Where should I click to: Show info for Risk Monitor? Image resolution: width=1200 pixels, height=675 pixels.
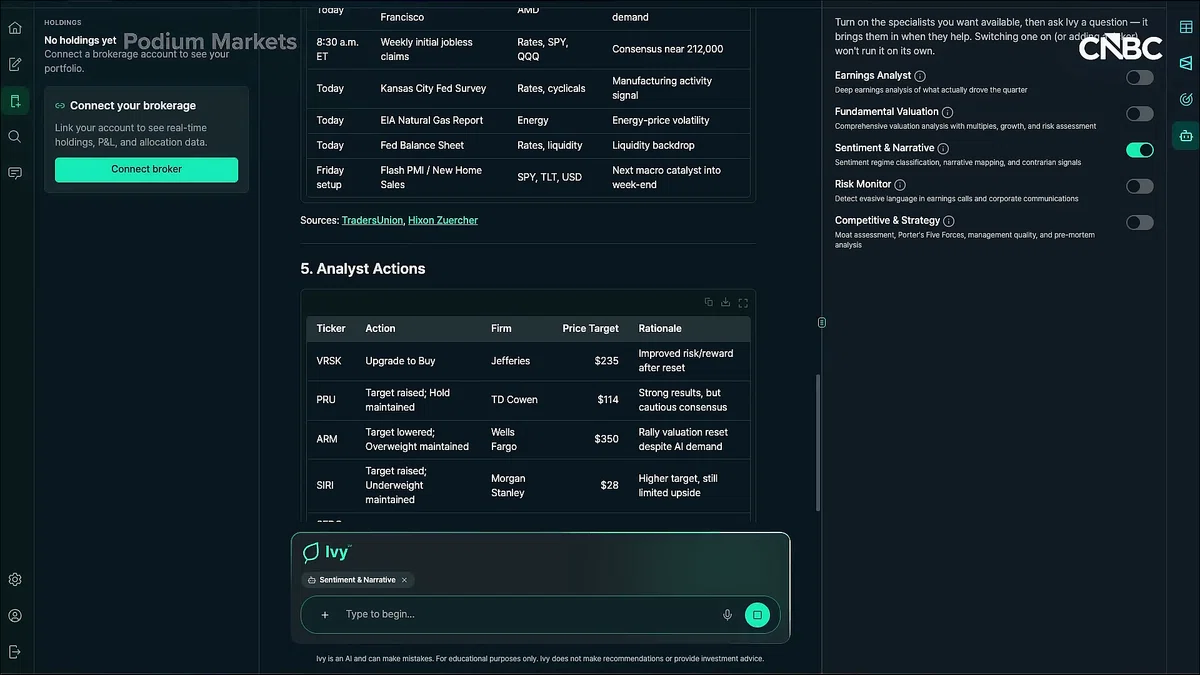[900, 185]
